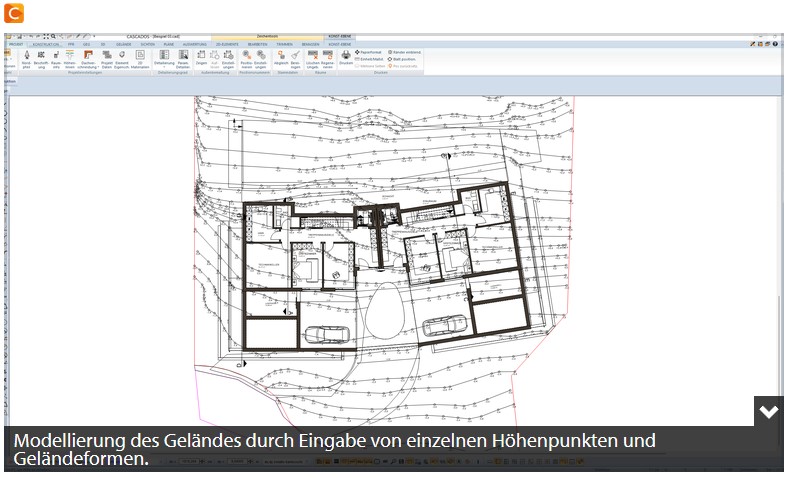Click the 2D Materialien icon
The image size is (787, 478).
click(140, 59)
